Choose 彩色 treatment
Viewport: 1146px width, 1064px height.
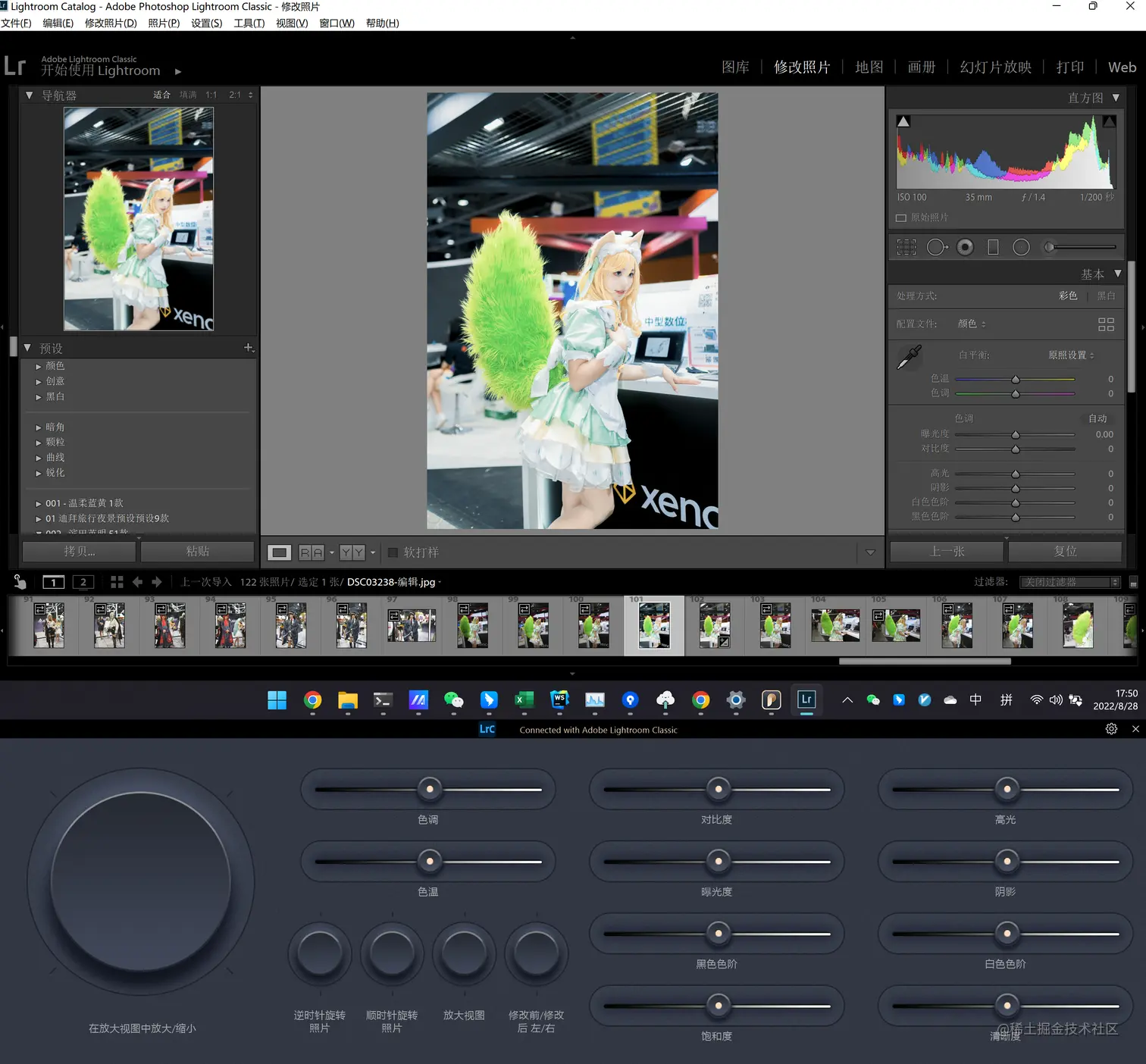1068,296
